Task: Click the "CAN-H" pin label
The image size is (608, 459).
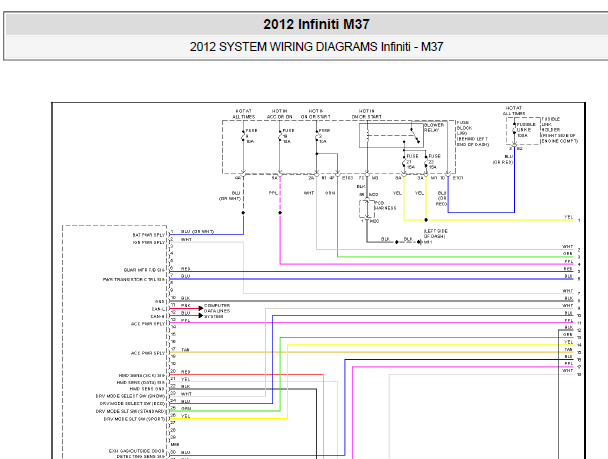Action: (158, 316)
